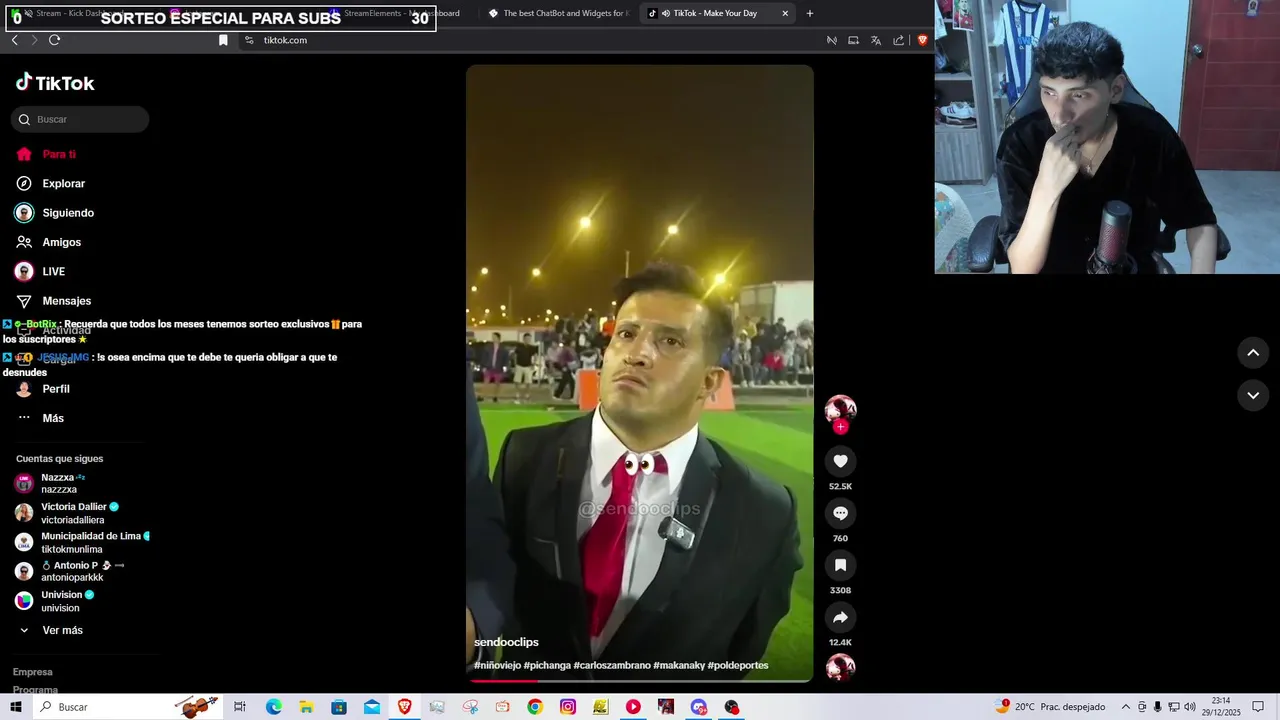
Task: Open Microsoft Store from the taskbar
Action: coord(339,707)
